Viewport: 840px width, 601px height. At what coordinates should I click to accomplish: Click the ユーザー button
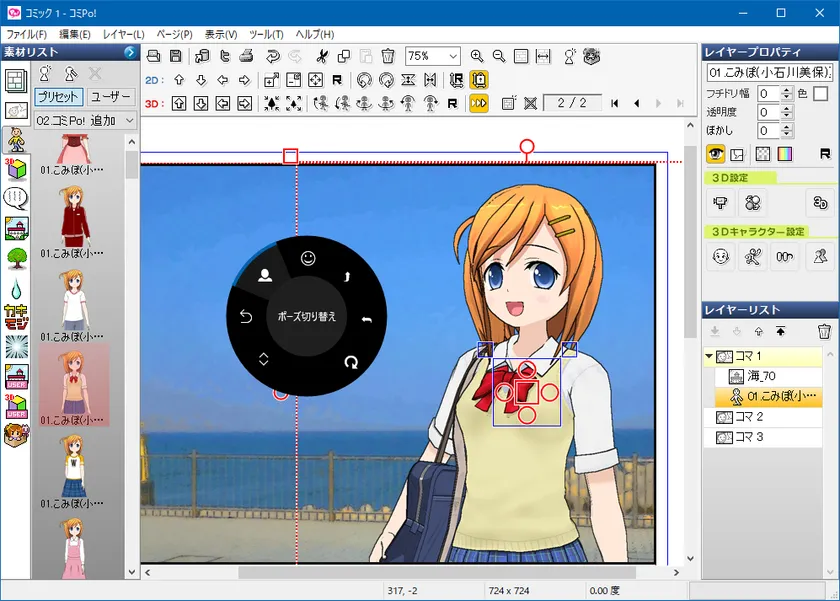[111, 97]
